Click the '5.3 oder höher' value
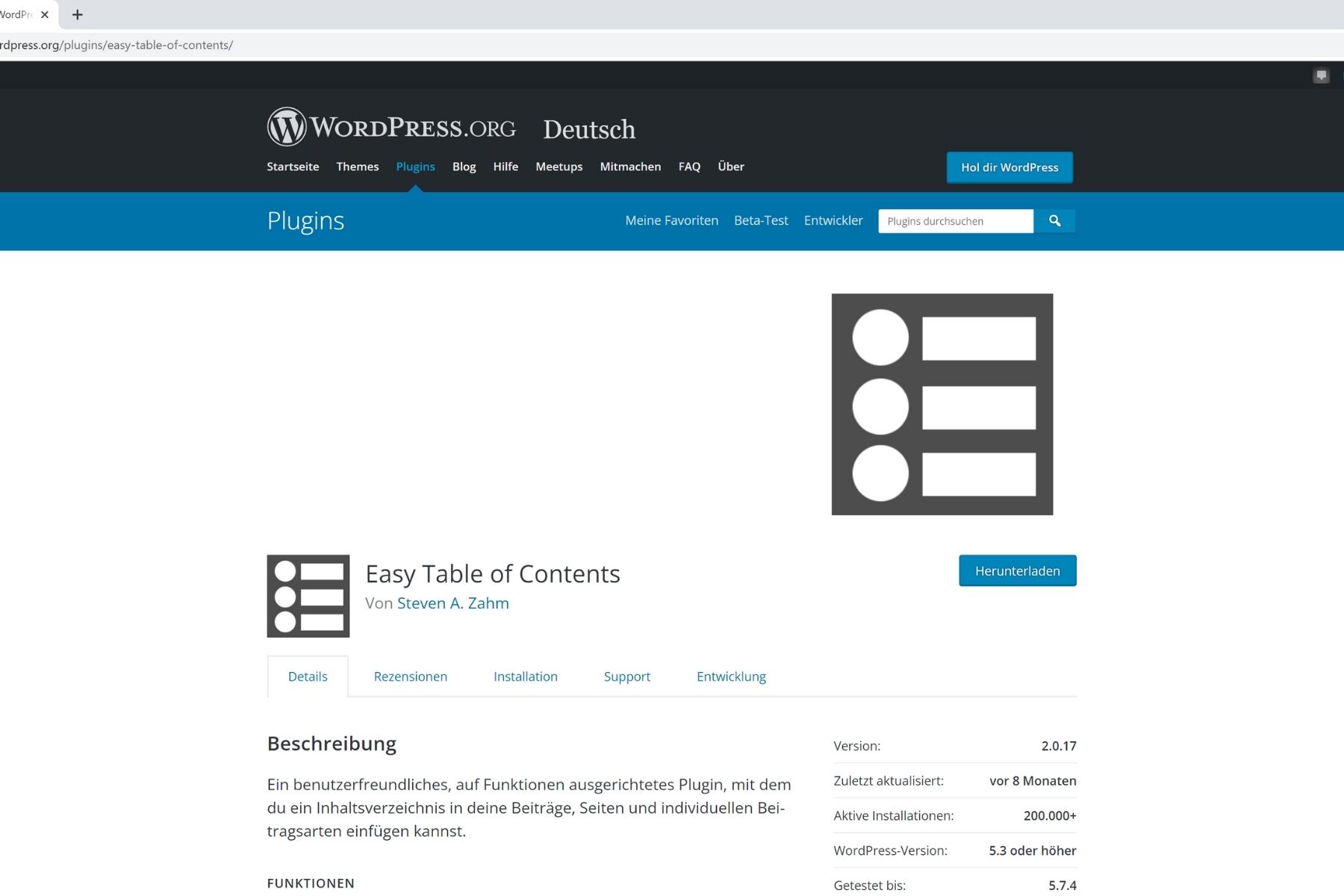This screenshot has width=1344, height=896. click(x=1033, y=850)
